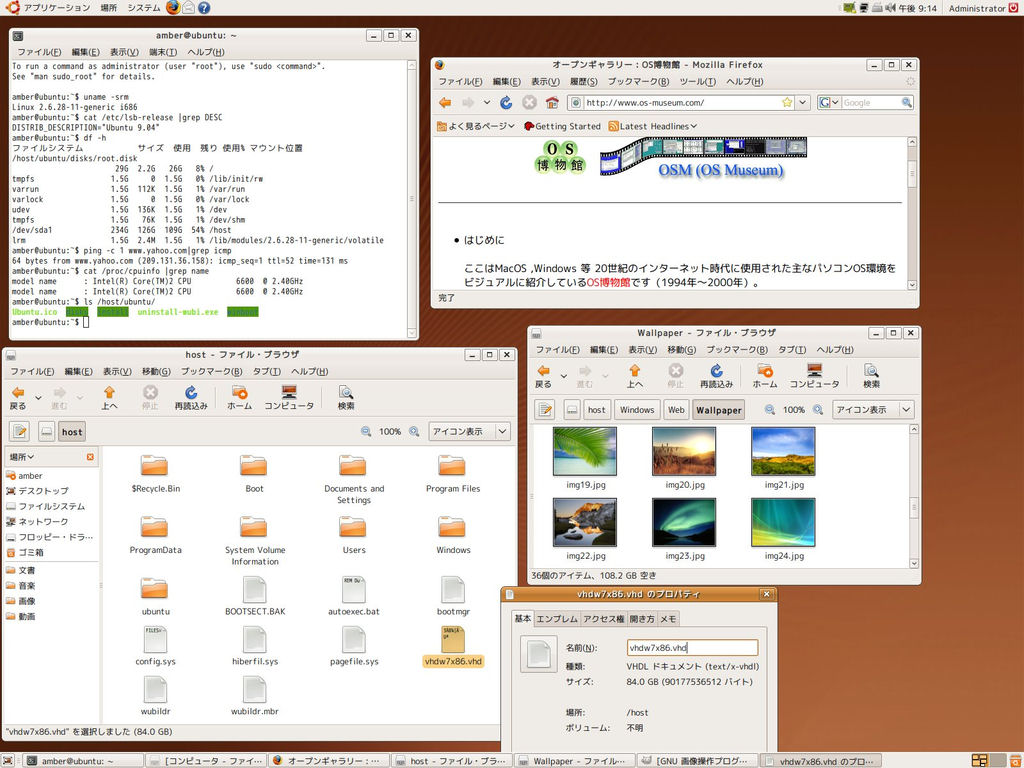Open Firefox back/forward history dropdown
The width and height of the screenshot is (1024, 768).
pyautogui.click(x=487, y=103)
